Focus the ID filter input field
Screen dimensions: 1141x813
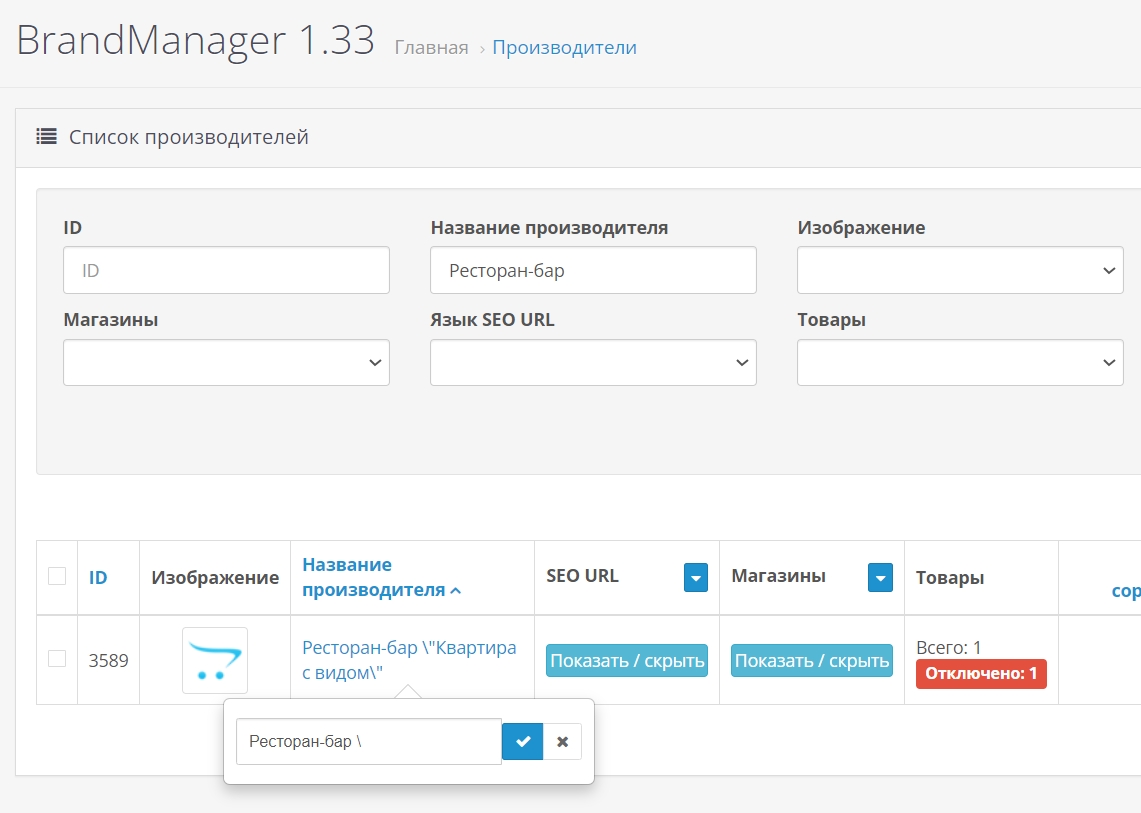click(x=226, y=271)
